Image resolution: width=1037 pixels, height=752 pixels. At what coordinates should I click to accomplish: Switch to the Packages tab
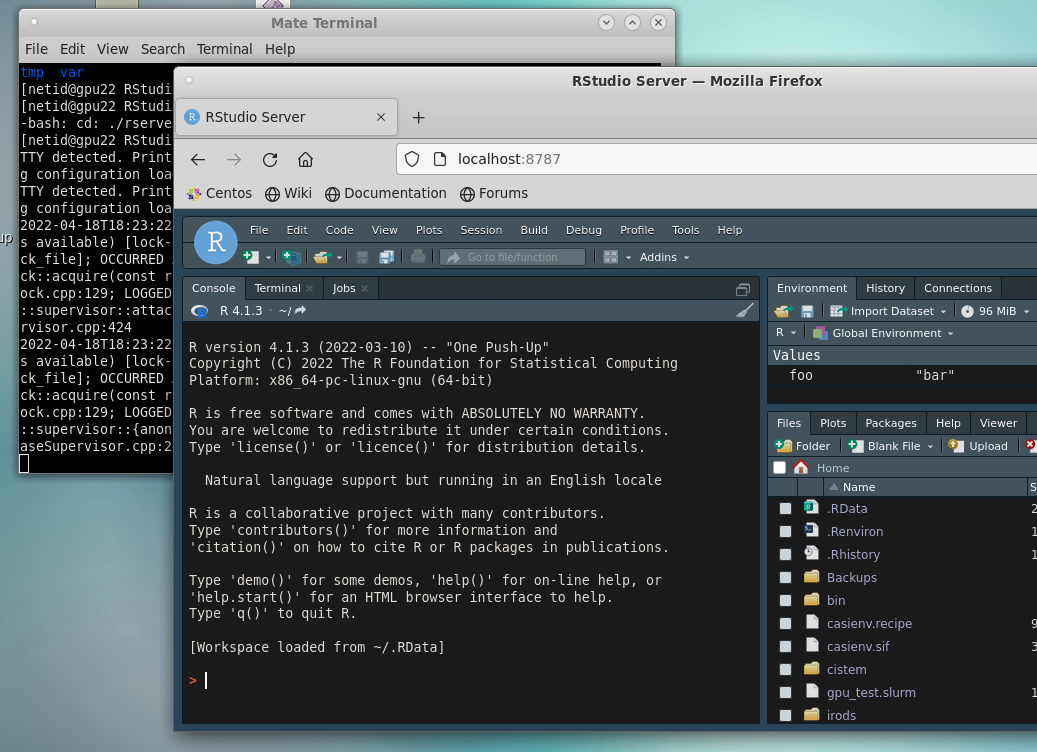click(x=891, y=423)
